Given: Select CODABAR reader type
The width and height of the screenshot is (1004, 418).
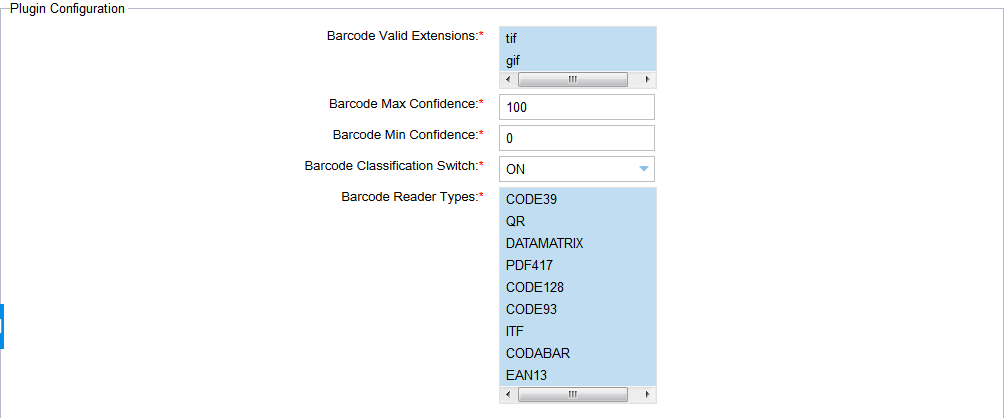Looking at the screenshot, I should 578,353.
